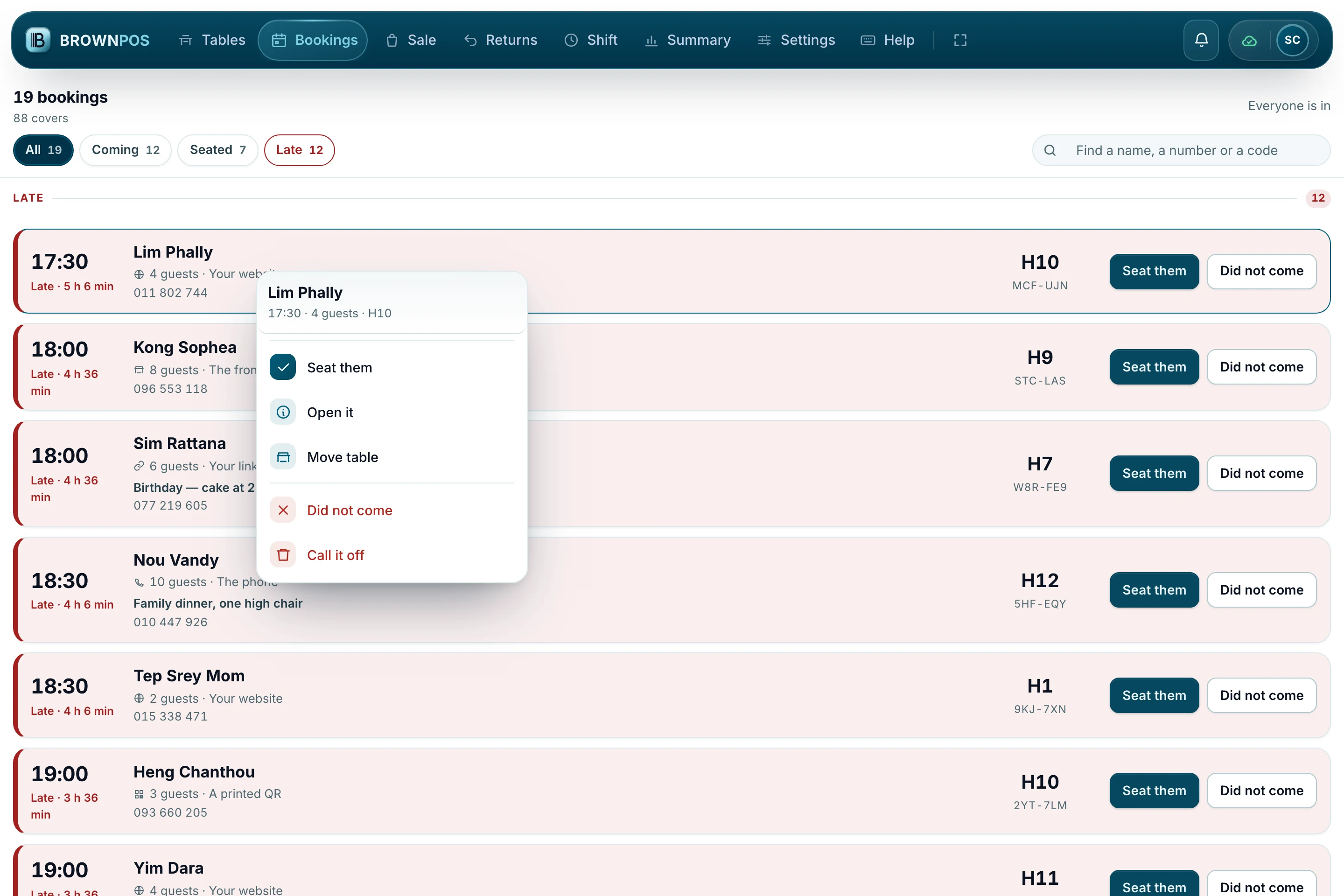Viewport: 1344px width, 896px height.
Task: Seat Kong Sophea at H9
Action: 1154,367
